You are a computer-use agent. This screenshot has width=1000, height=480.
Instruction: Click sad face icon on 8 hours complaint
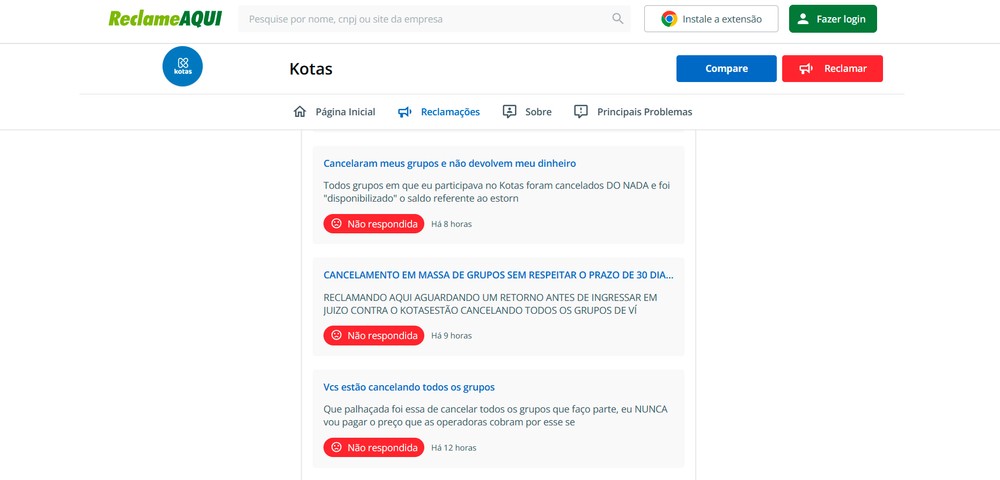click(337, 224)
